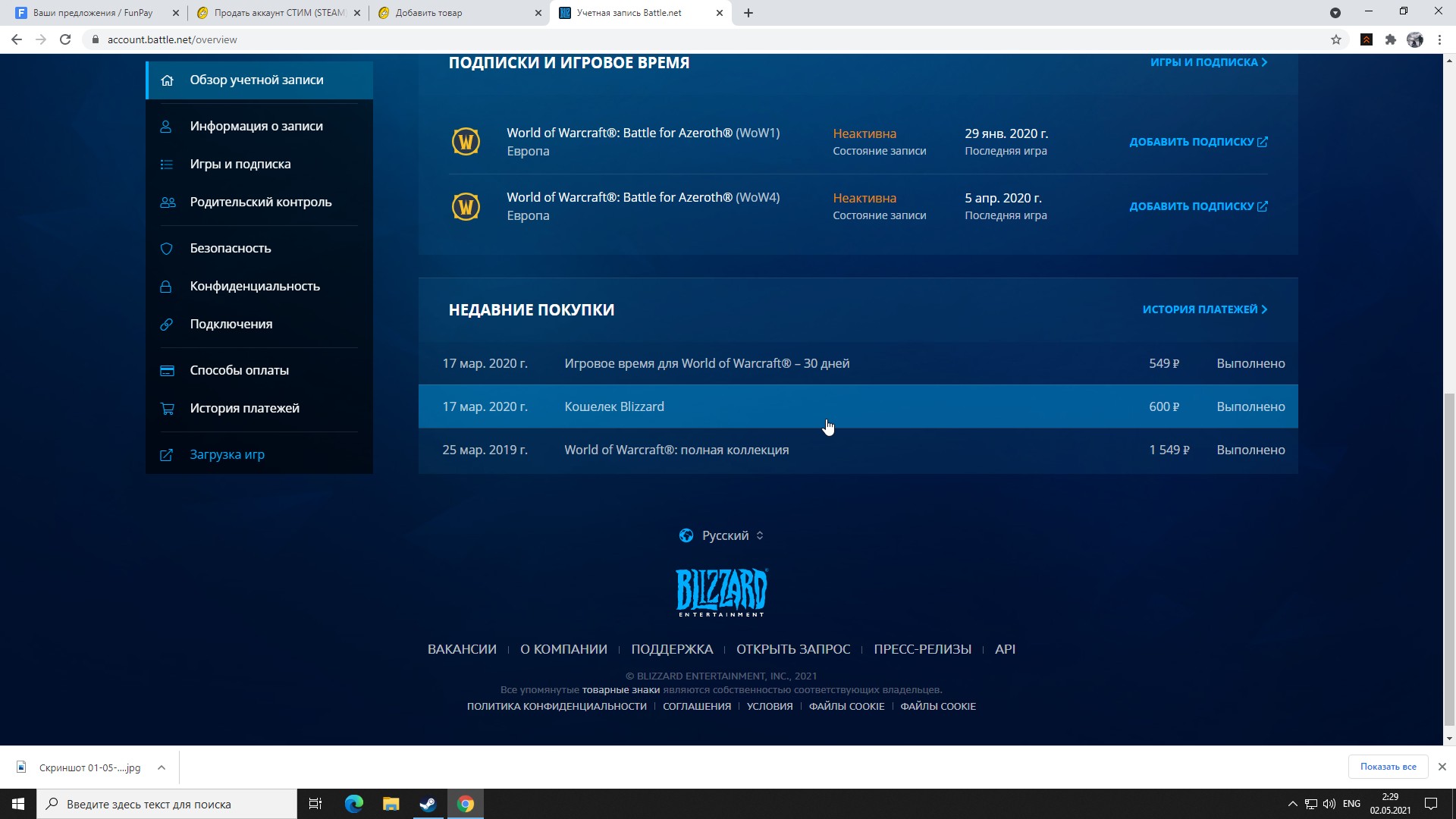This screenshot has width=1456, height=819.
Task: Open ВАКАНСИИ footer link
Action: point(462,649)
